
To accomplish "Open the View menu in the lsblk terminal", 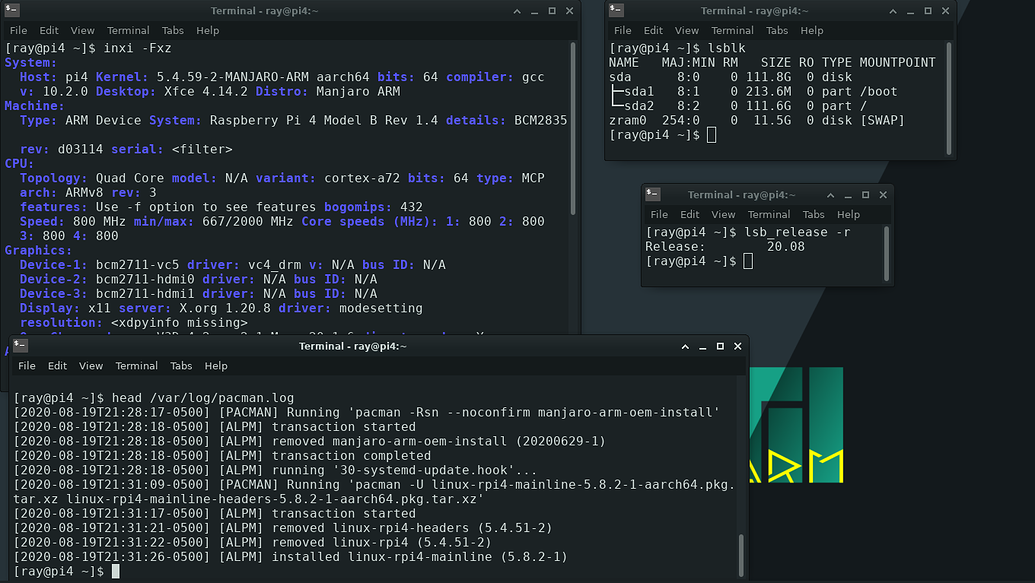I will (x=687, y=30).
